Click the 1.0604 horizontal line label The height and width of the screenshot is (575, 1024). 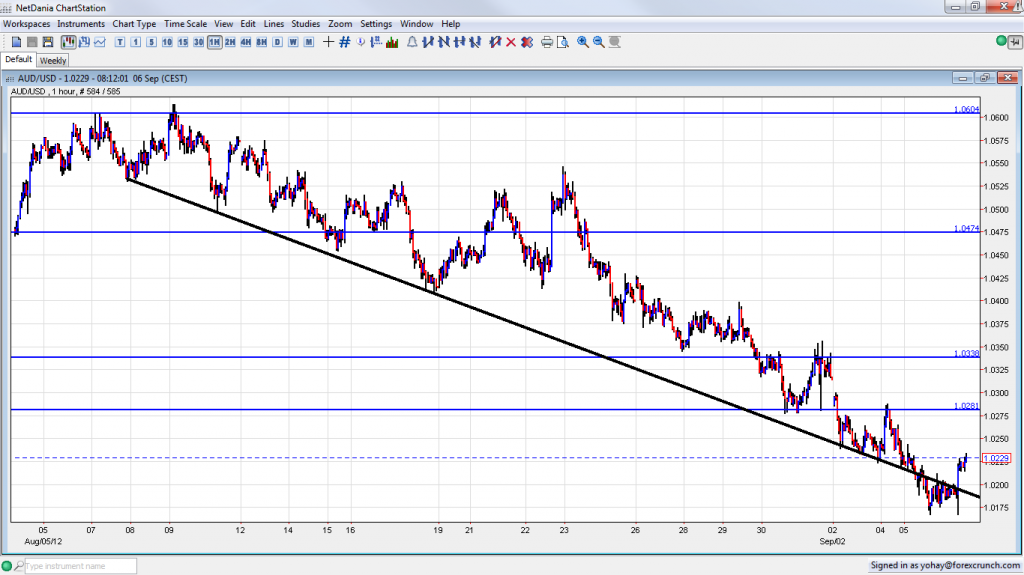tap(967, 109)
